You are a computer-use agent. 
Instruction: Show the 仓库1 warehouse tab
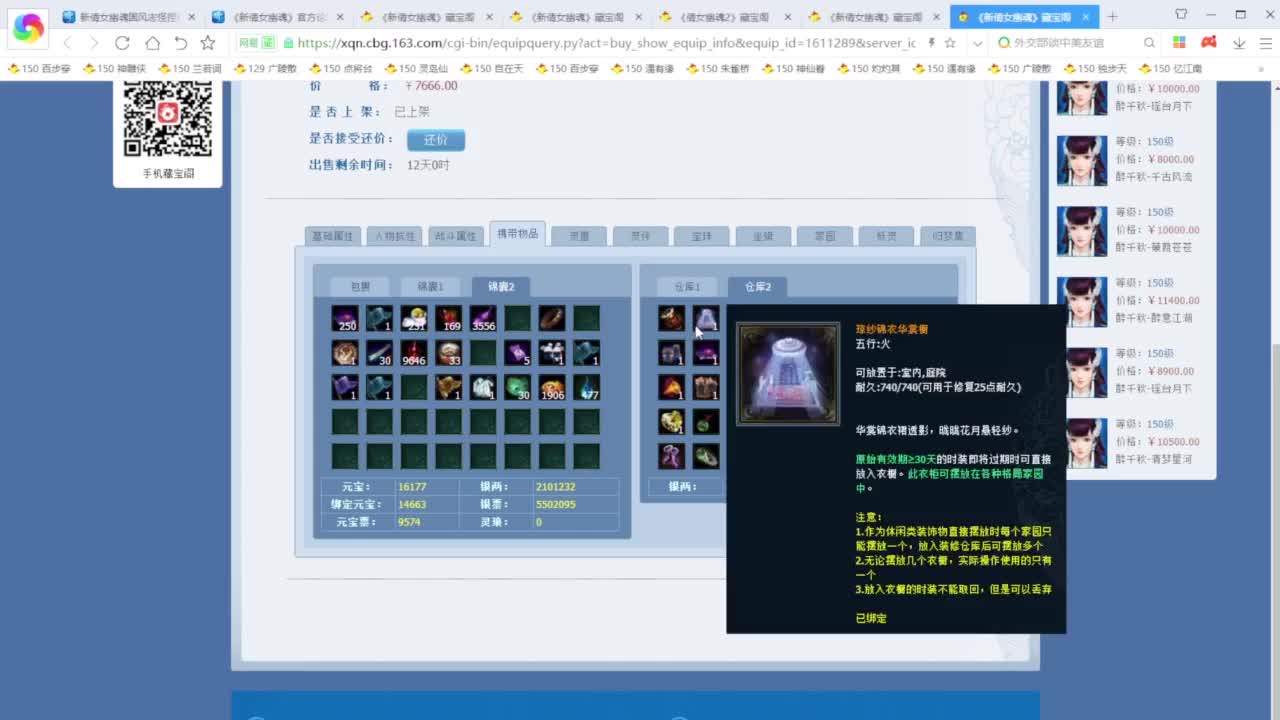[687, 287]
